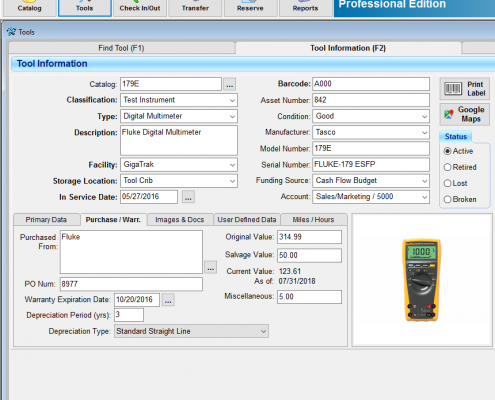Viewport: 495px width, 400px height.
Task: Click into the PO Num input field
Action: tap(131, 284)
